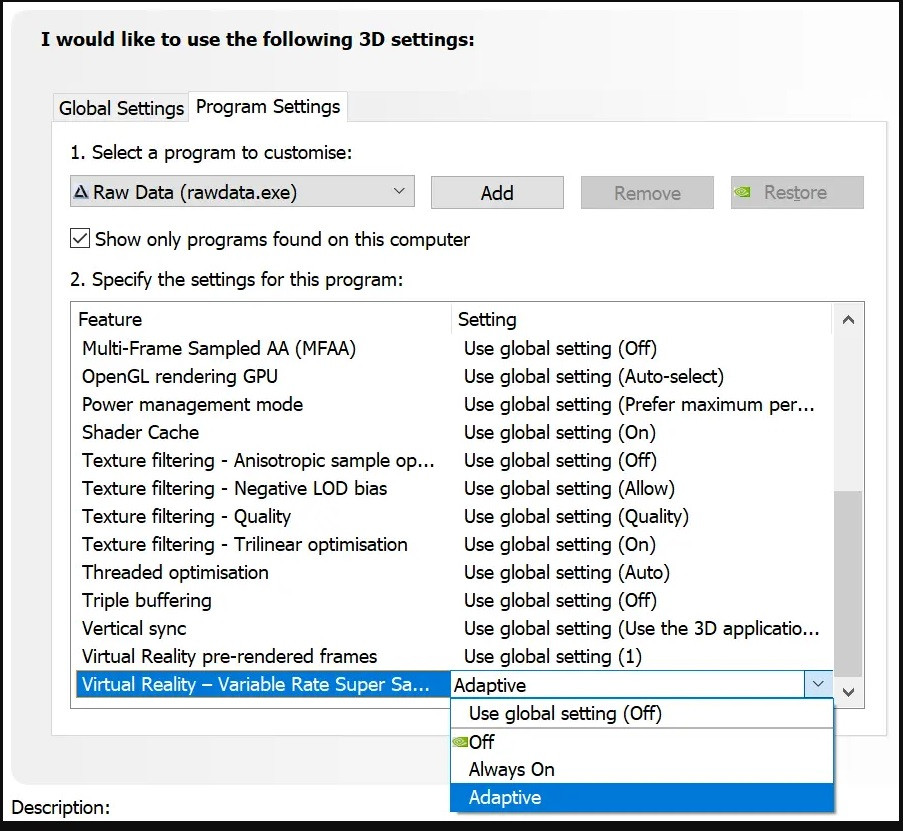This screenshot has width=903, height=831.
Task: Select the Vertical sync feature row
Action: click(x=134, y=628)
